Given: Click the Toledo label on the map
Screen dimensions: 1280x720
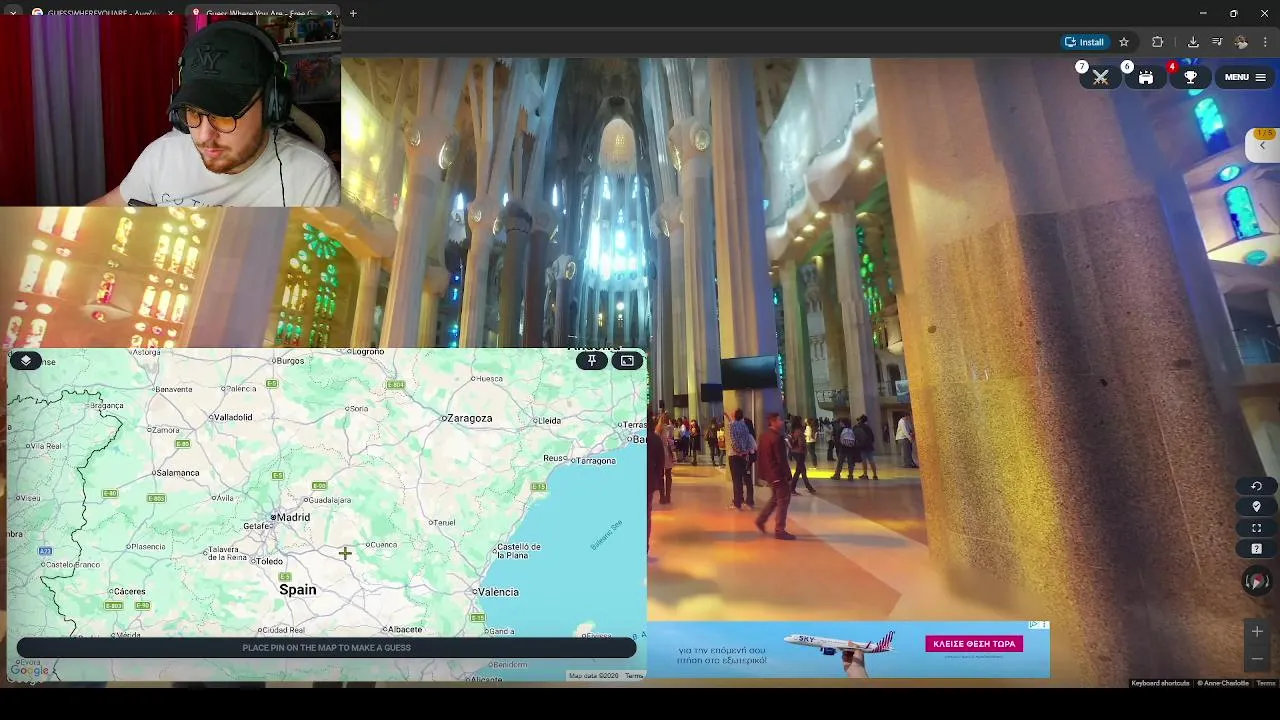Looking at the screenshot, I should [269, 562].
